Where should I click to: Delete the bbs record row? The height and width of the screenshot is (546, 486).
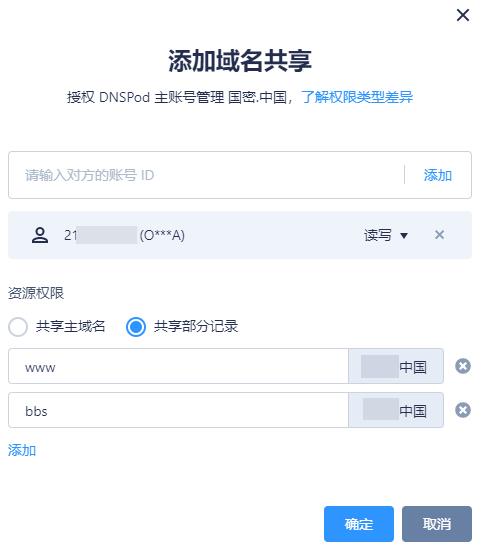tap(463, 410)
